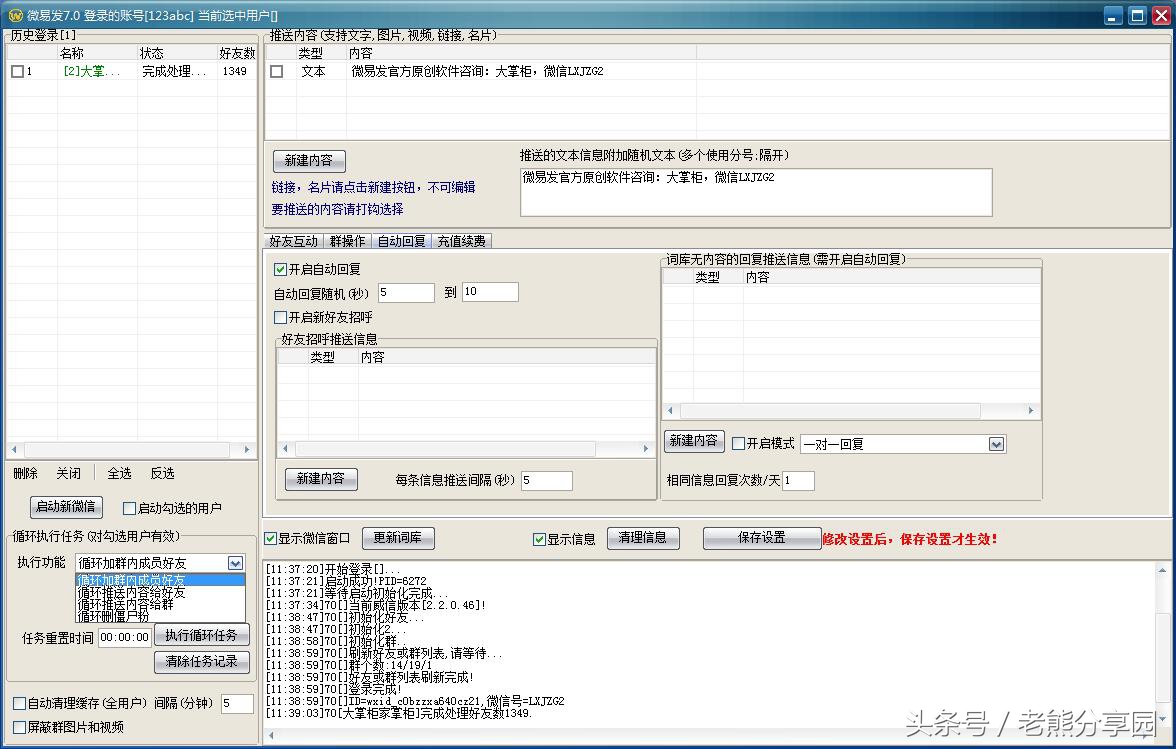Click the 名称 column header in history login
Screen dimensions: 1176x749
98,52
